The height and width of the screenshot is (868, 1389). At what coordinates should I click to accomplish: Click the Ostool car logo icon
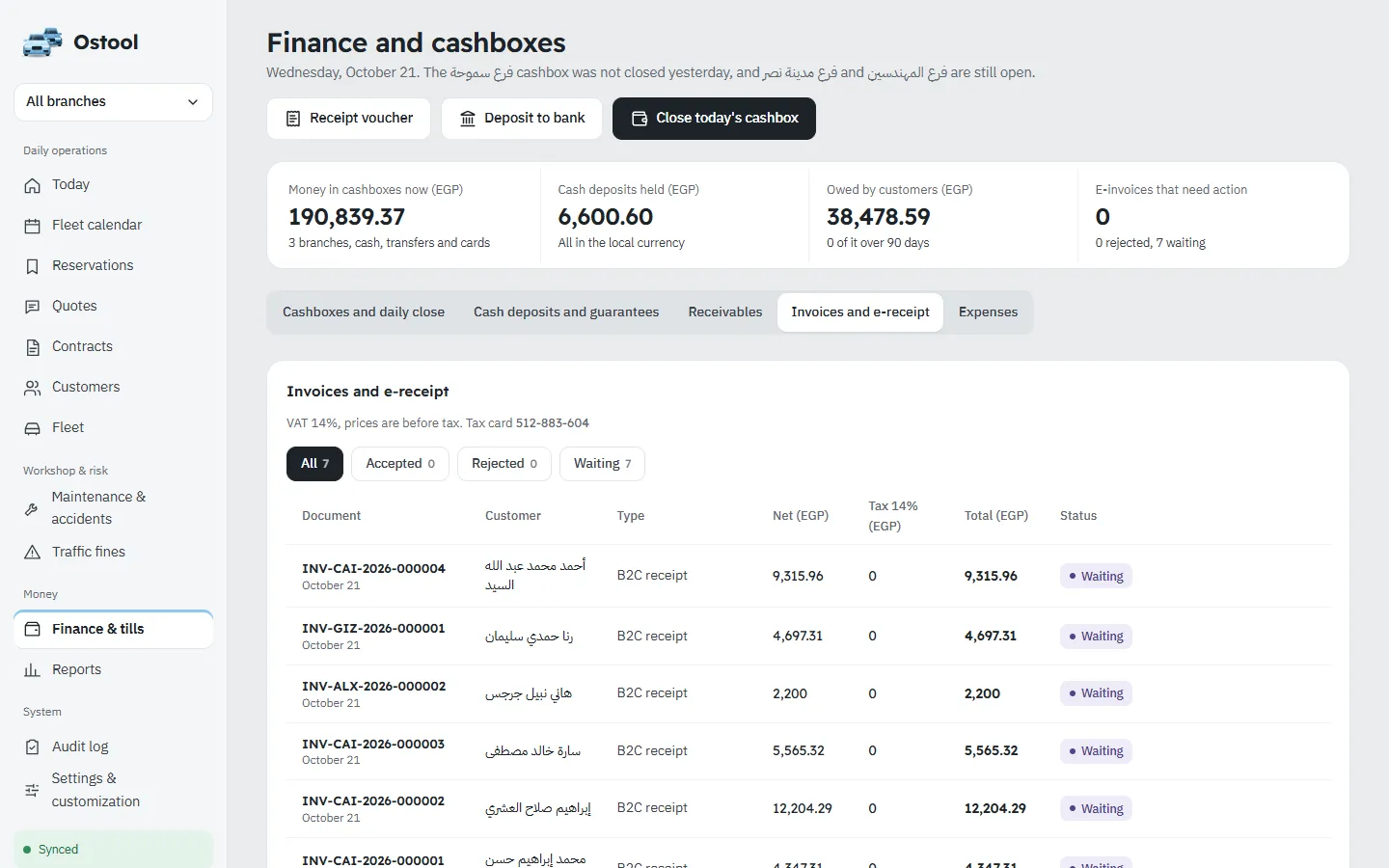point(42,42)
